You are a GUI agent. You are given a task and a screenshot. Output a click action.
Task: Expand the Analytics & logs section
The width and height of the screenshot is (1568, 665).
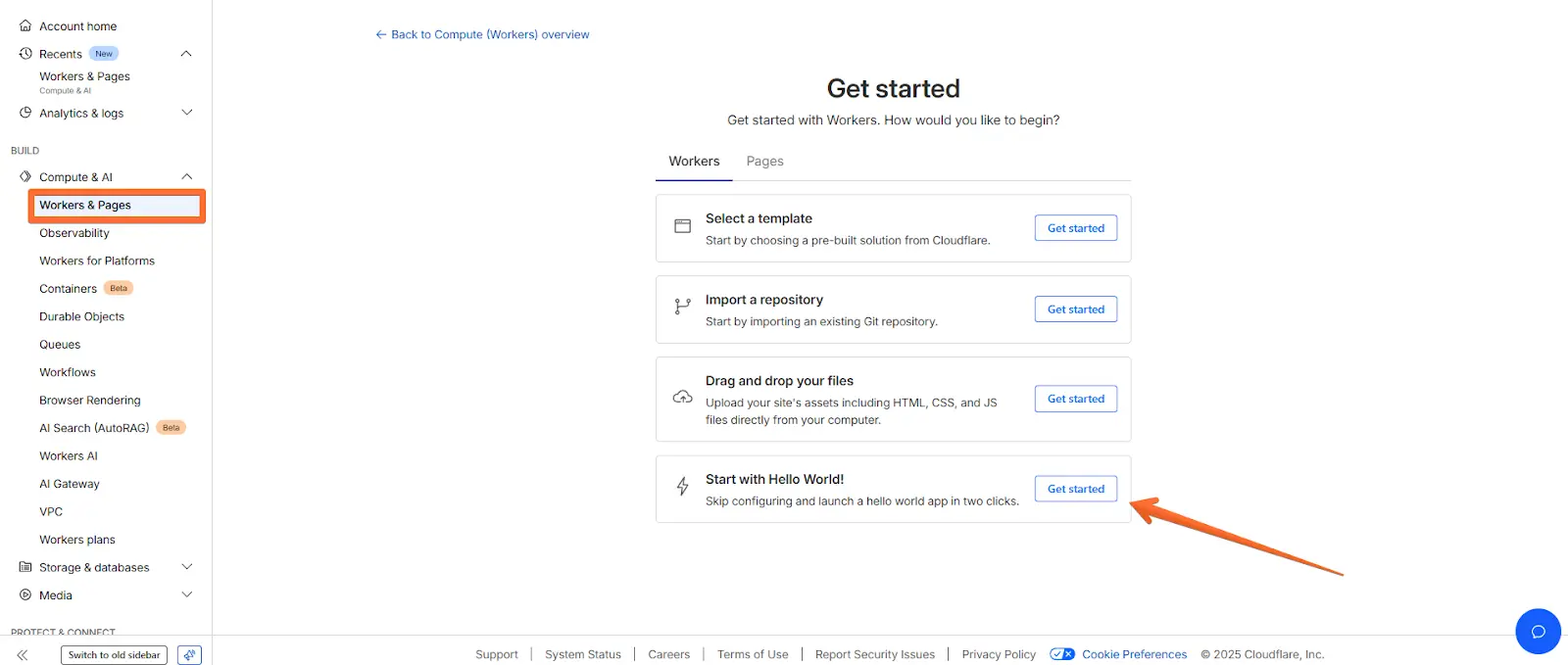click(186, 113)
